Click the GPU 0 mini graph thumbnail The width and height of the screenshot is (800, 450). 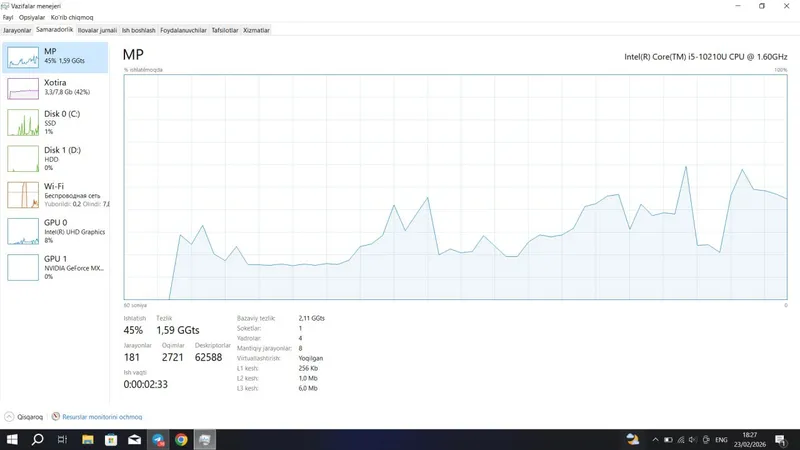click(23, 231)
